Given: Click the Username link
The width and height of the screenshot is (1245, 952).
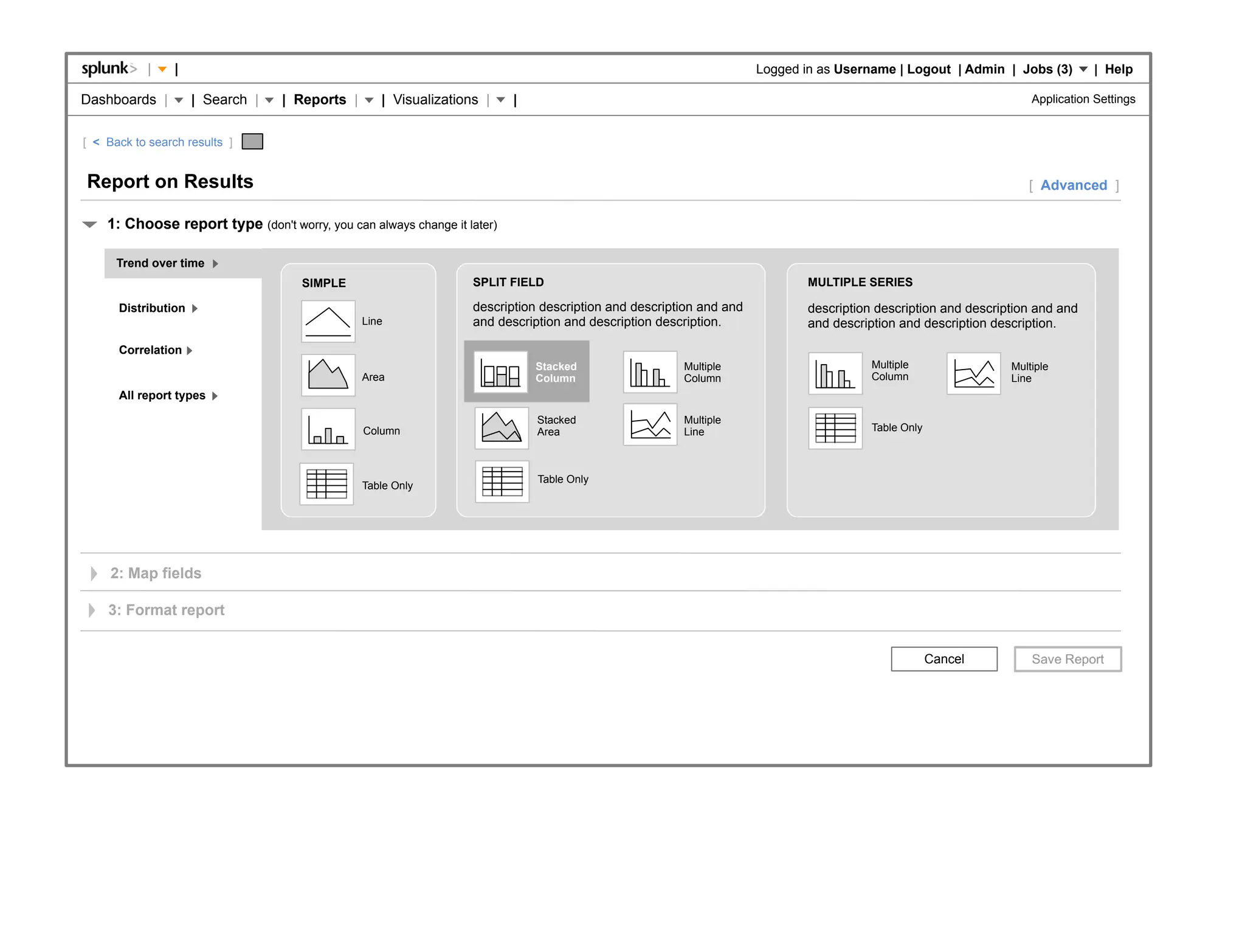Looking at the screenshot, I should 864,69.
